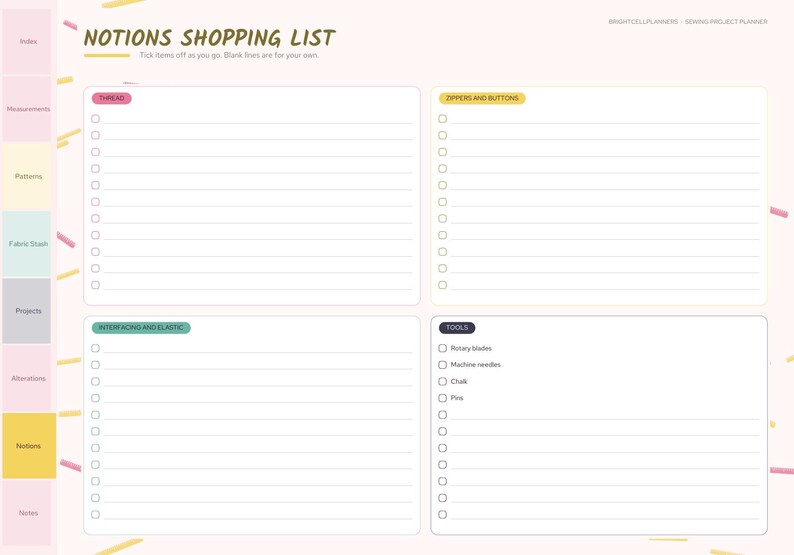
Task: Open the Fabric Stash tab
Action: point(27,244)
